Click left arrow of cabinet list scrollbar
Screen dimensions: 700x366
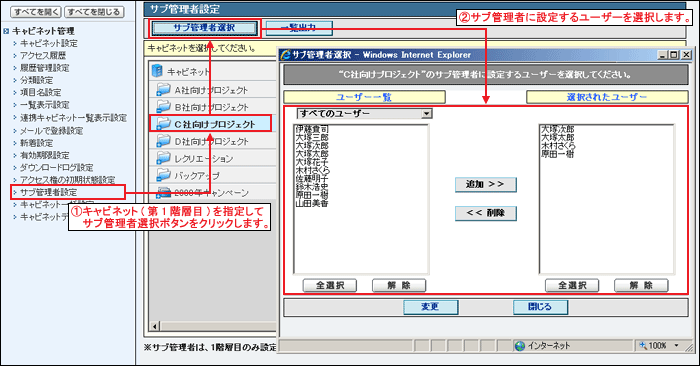click(x=154, y=326)
